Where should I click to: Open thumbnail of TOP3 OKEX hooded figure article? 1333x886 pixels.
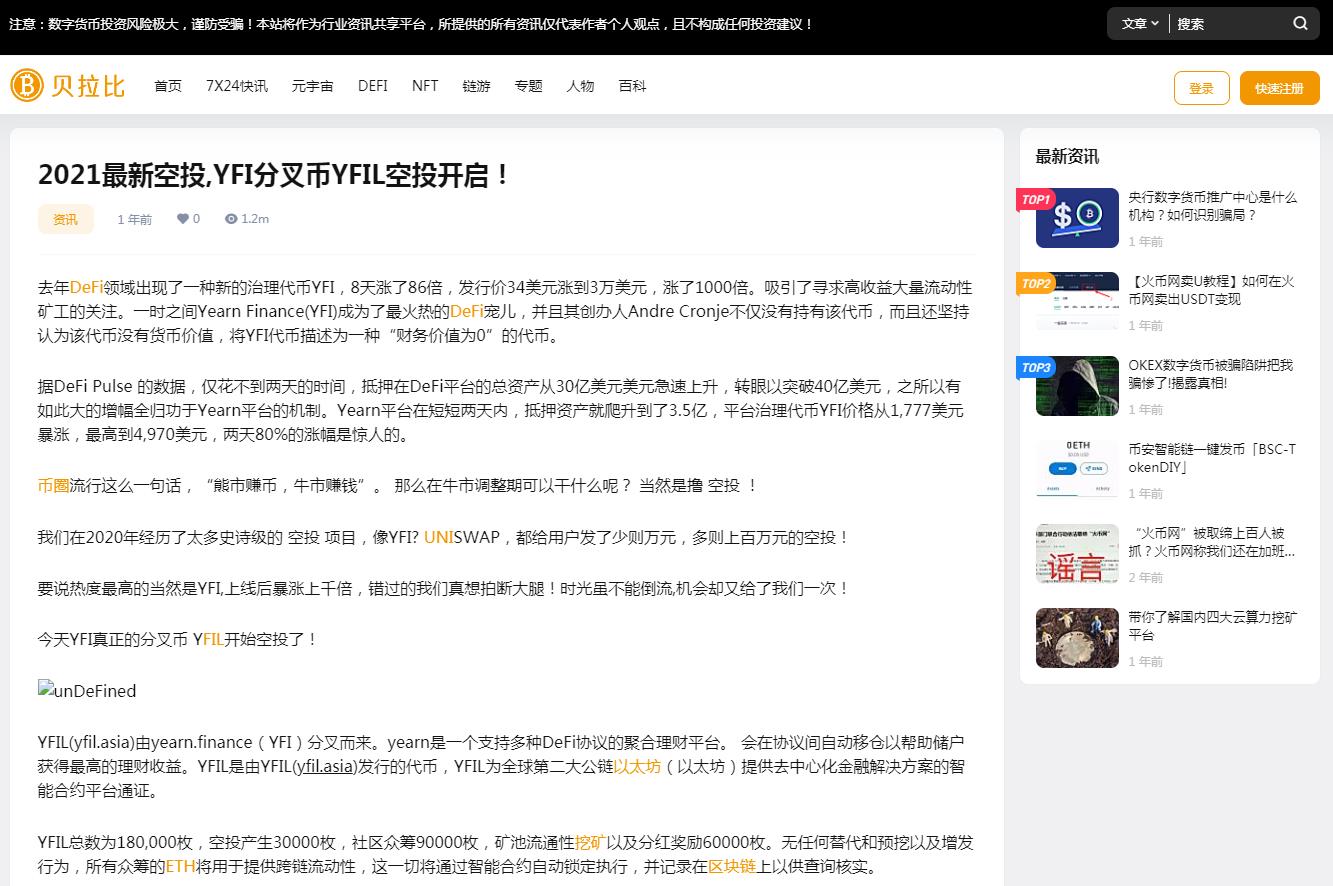(x=1077, y=385)
